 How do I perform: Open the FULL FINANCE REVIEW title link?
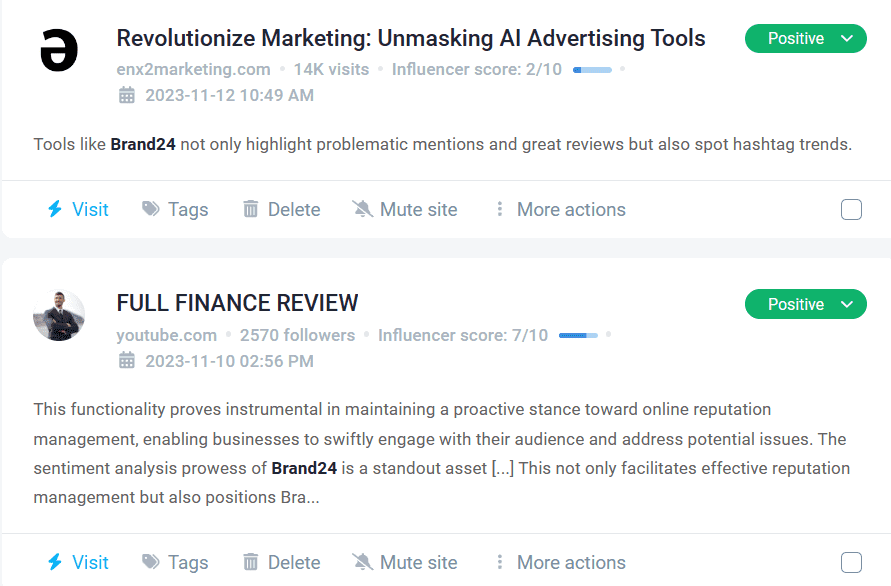coord(237,302)
